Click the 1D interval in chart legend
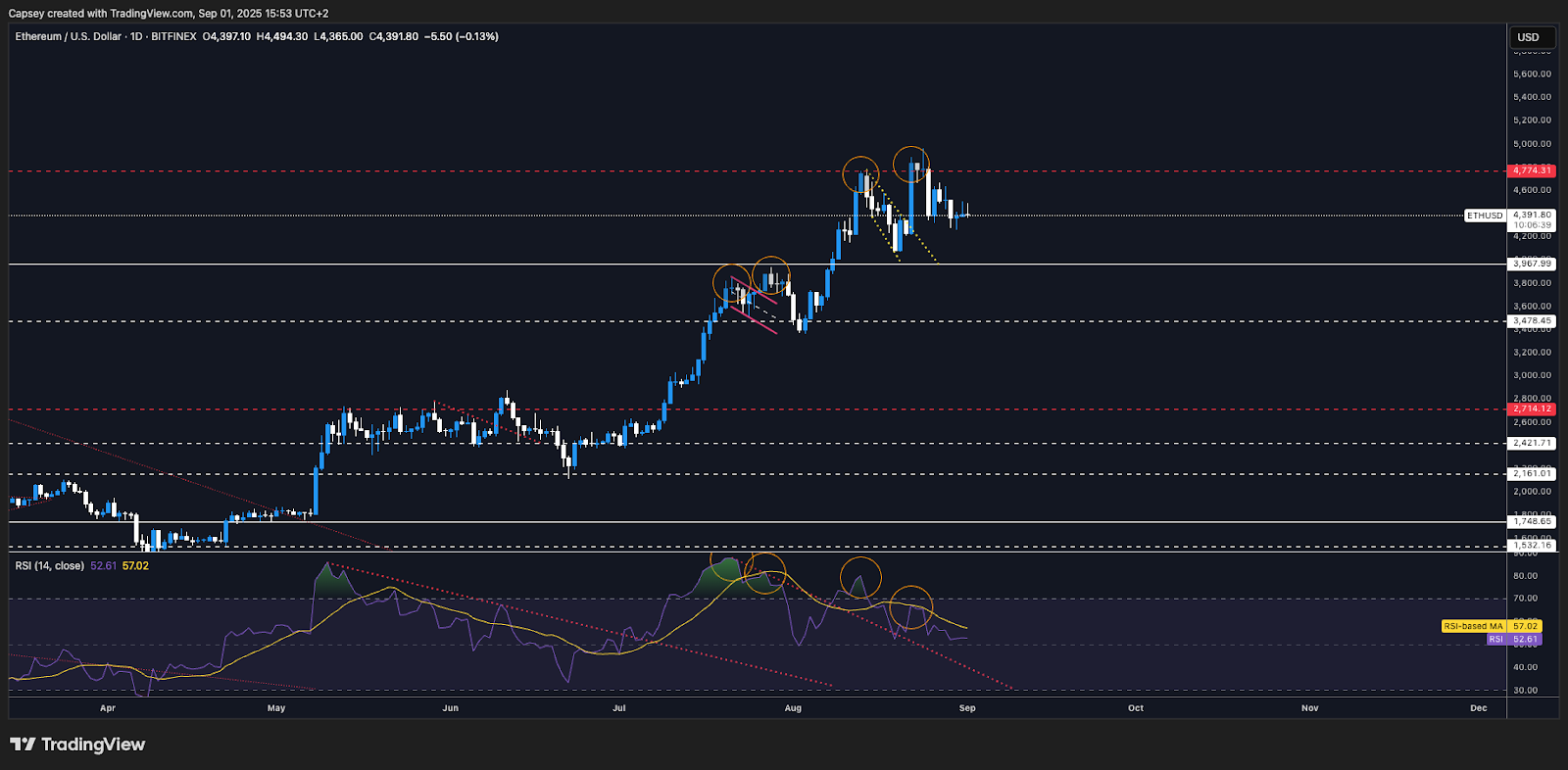Image resolution: width=1568 pixels, height=770 pixels. click(x=136, y=36)
